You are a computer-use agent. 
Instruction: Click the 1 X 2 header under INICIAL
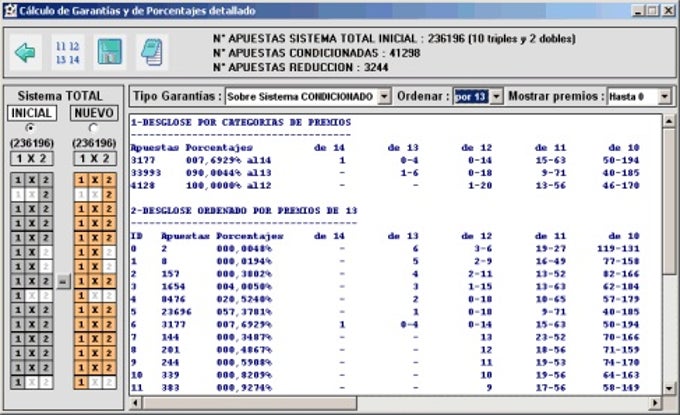(32, 158)
